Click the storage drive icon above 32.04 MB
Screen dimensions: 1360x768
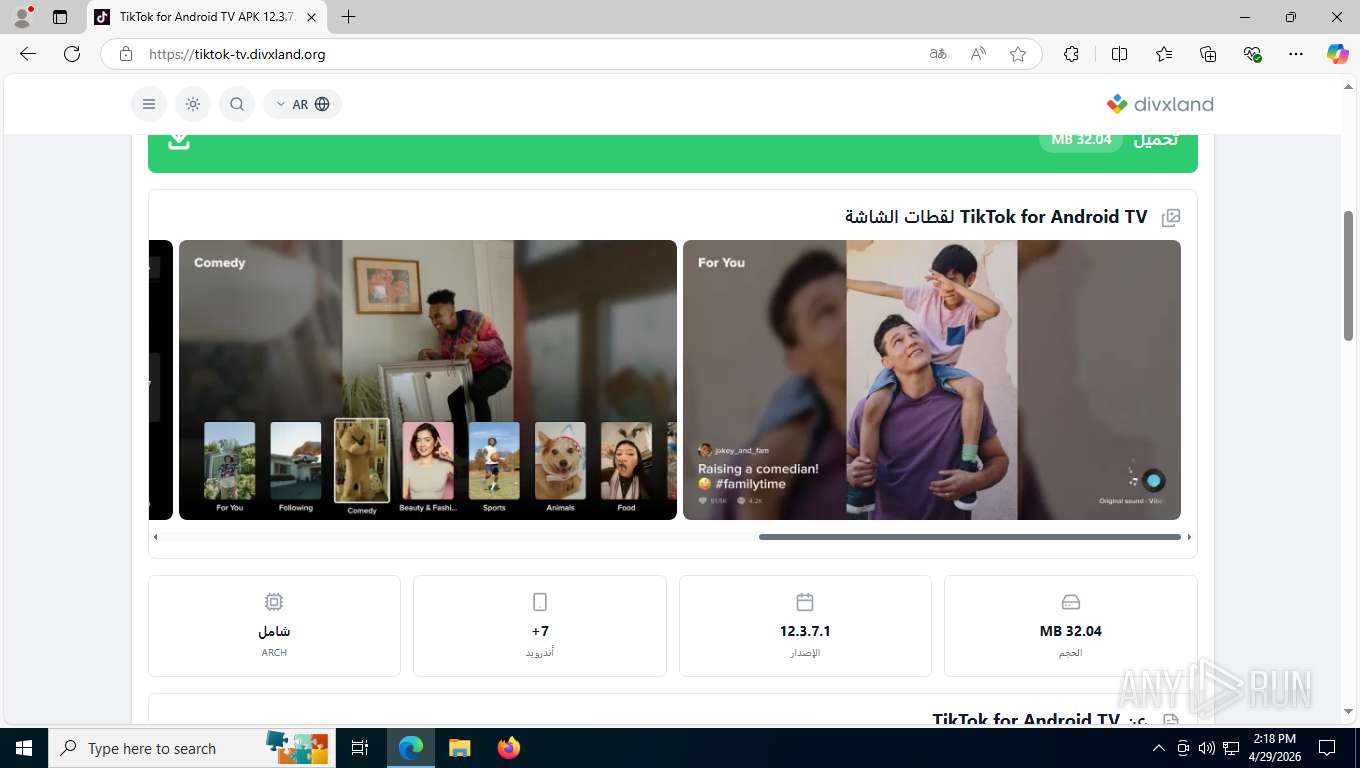tap(1071, 602)
